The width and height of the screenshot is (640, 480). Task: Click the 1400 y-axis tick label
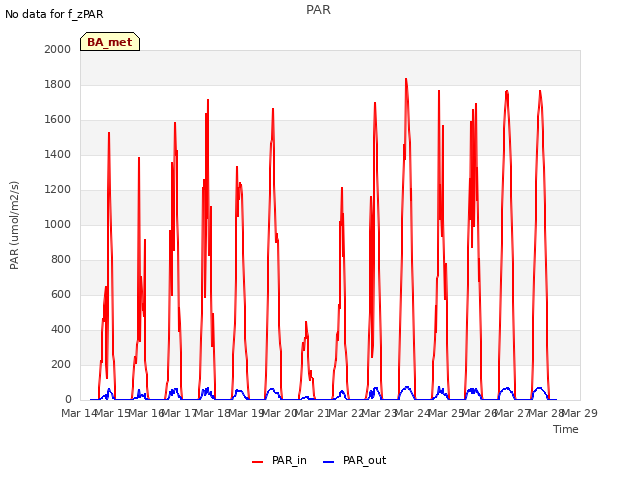point(58,154)
